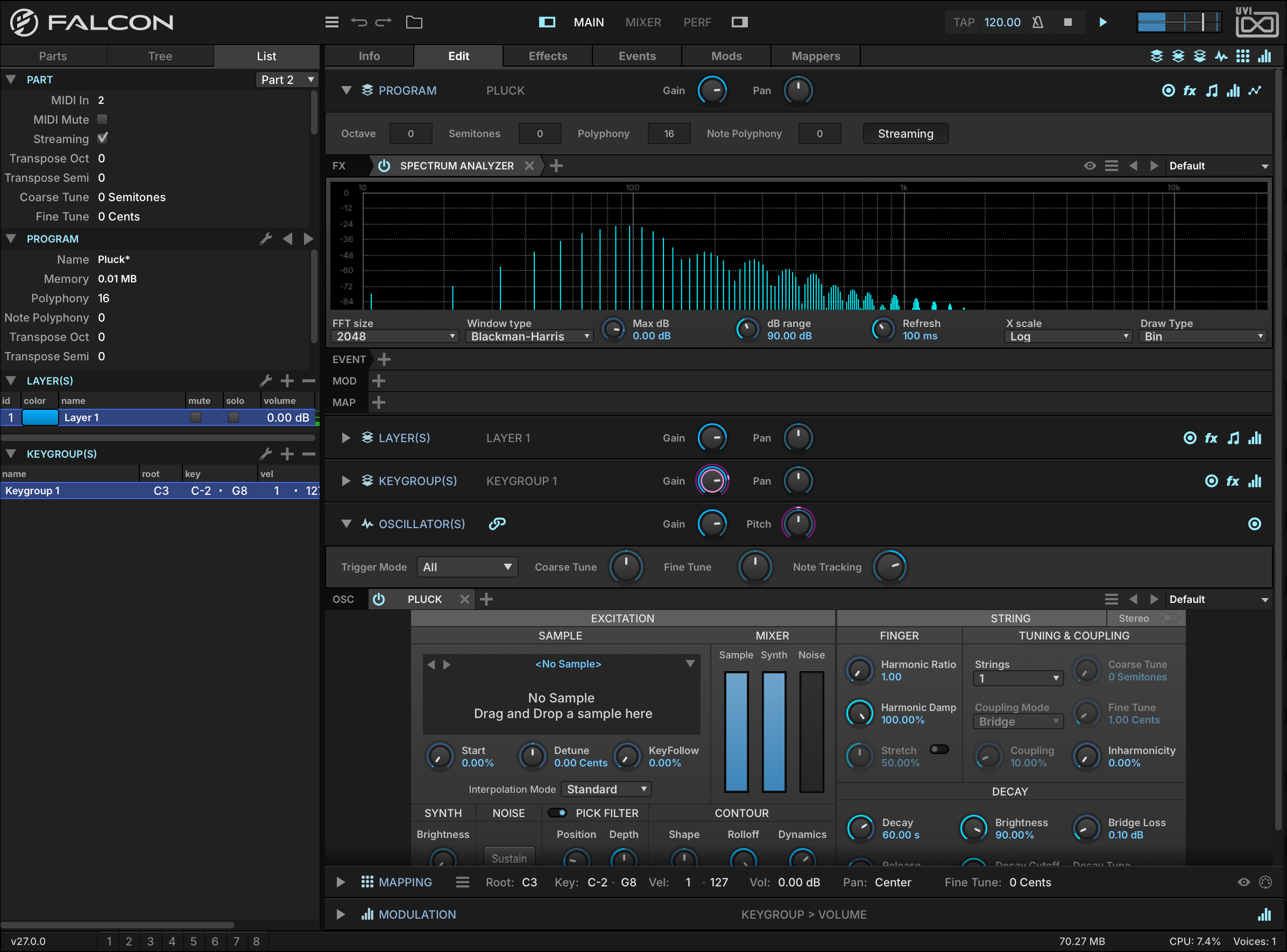
Task: Expand the LAYER(S) section triangle
Action: pyautogui.click(x=345, y=437)
